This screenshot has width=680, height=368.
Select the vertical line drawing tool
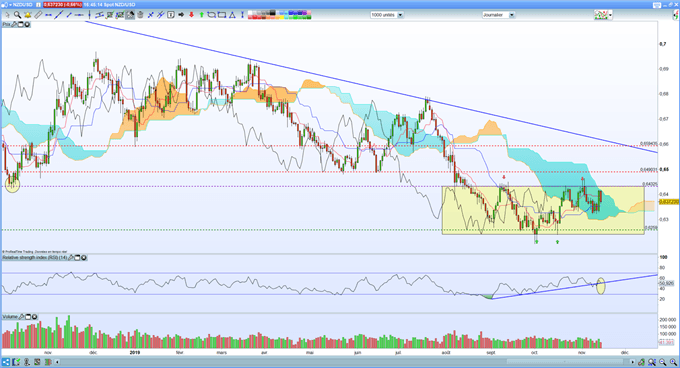pos(89,15)
